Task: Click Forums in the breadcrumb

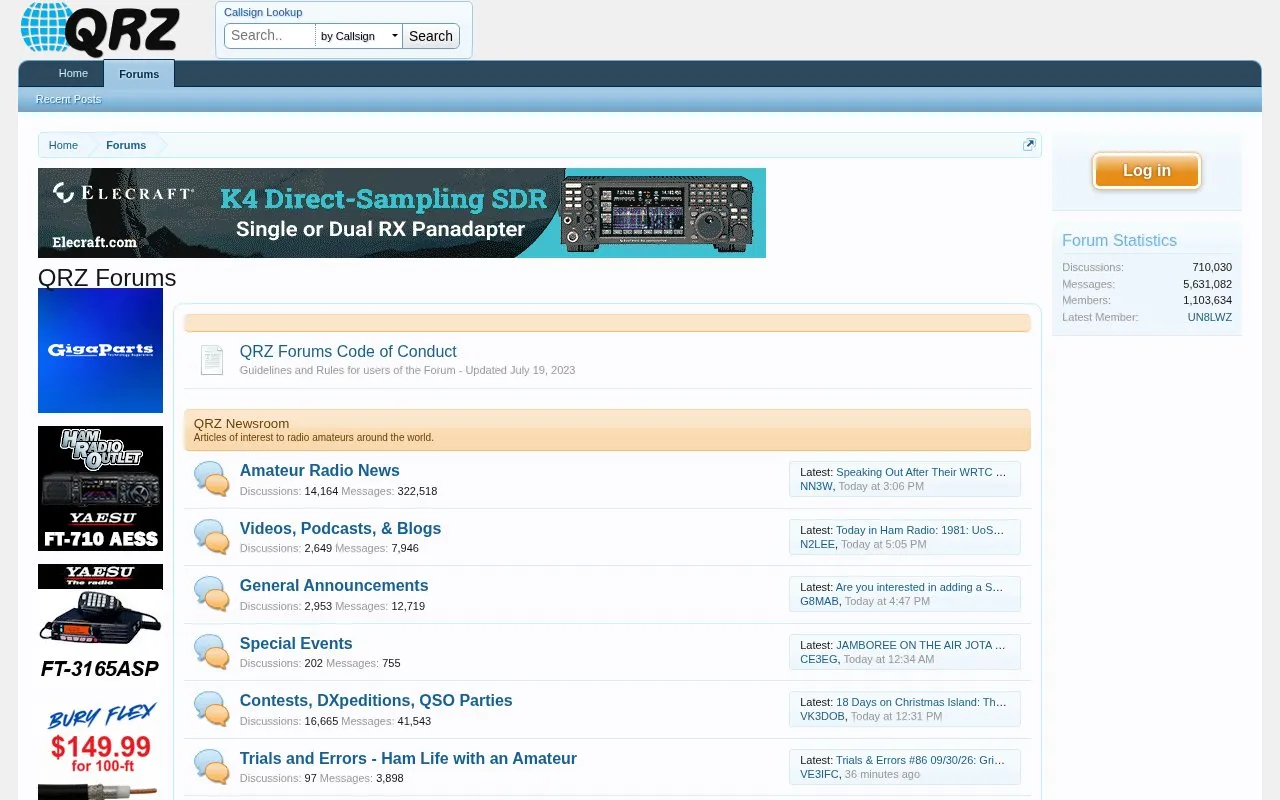Action: [126, 145]
